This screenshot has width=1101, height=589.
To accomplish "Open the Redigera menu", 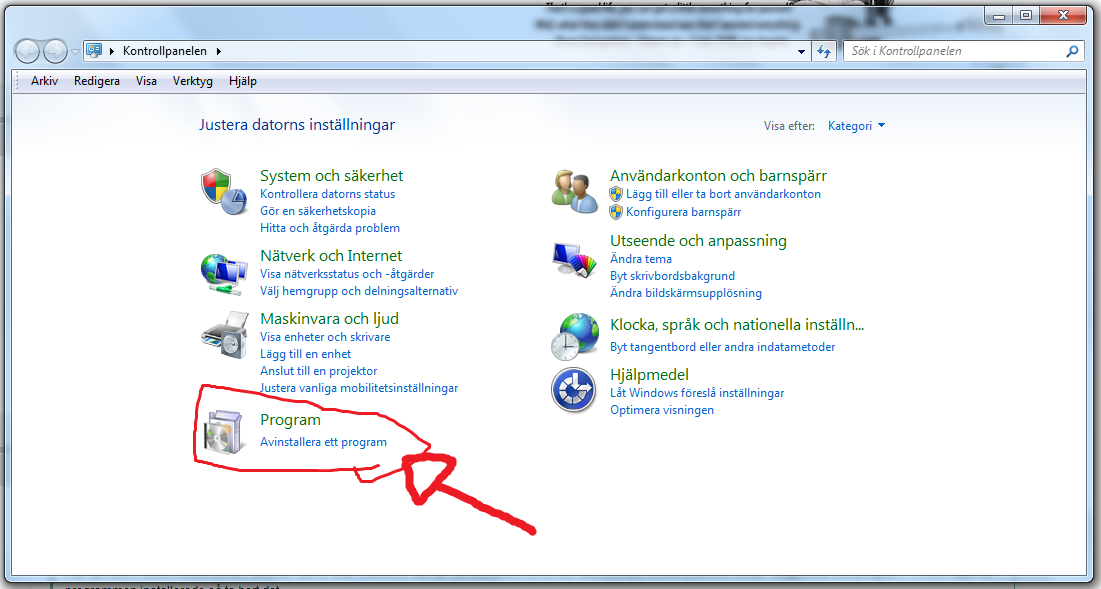I will [97, 81].
